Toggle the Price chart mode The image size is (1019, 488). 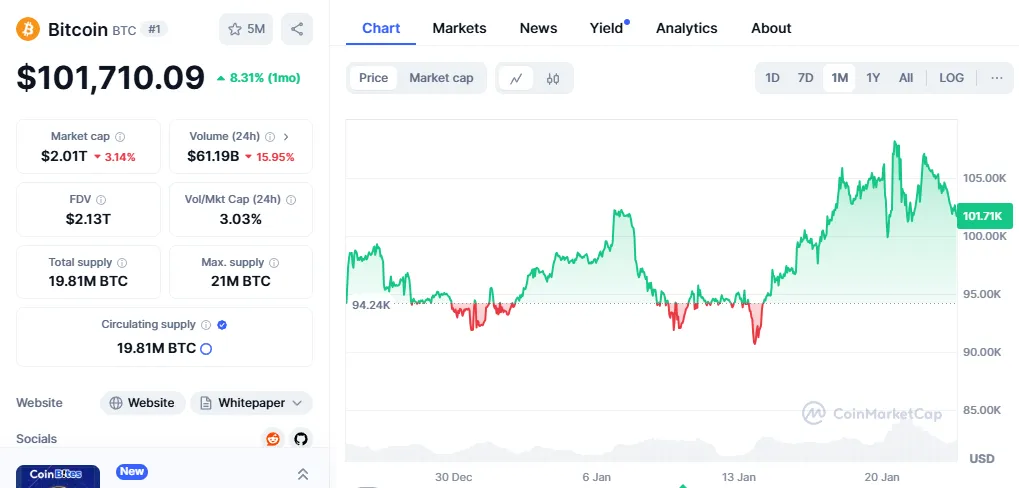[373, 78]
